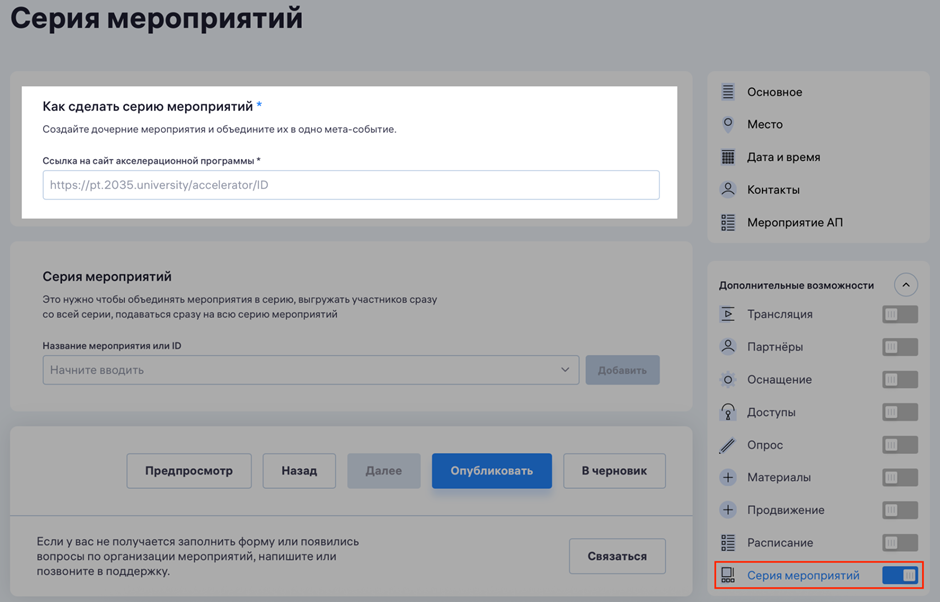Click the Дата и время calendar icon

728,157
